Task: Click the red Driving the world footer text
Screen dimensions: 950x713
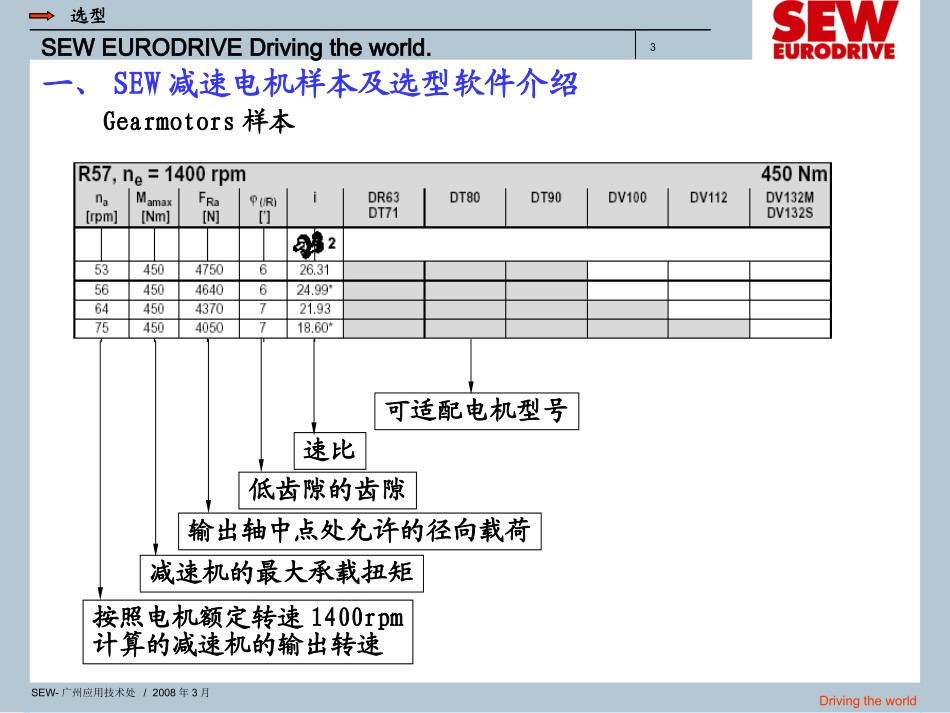Action: [868, 701]
